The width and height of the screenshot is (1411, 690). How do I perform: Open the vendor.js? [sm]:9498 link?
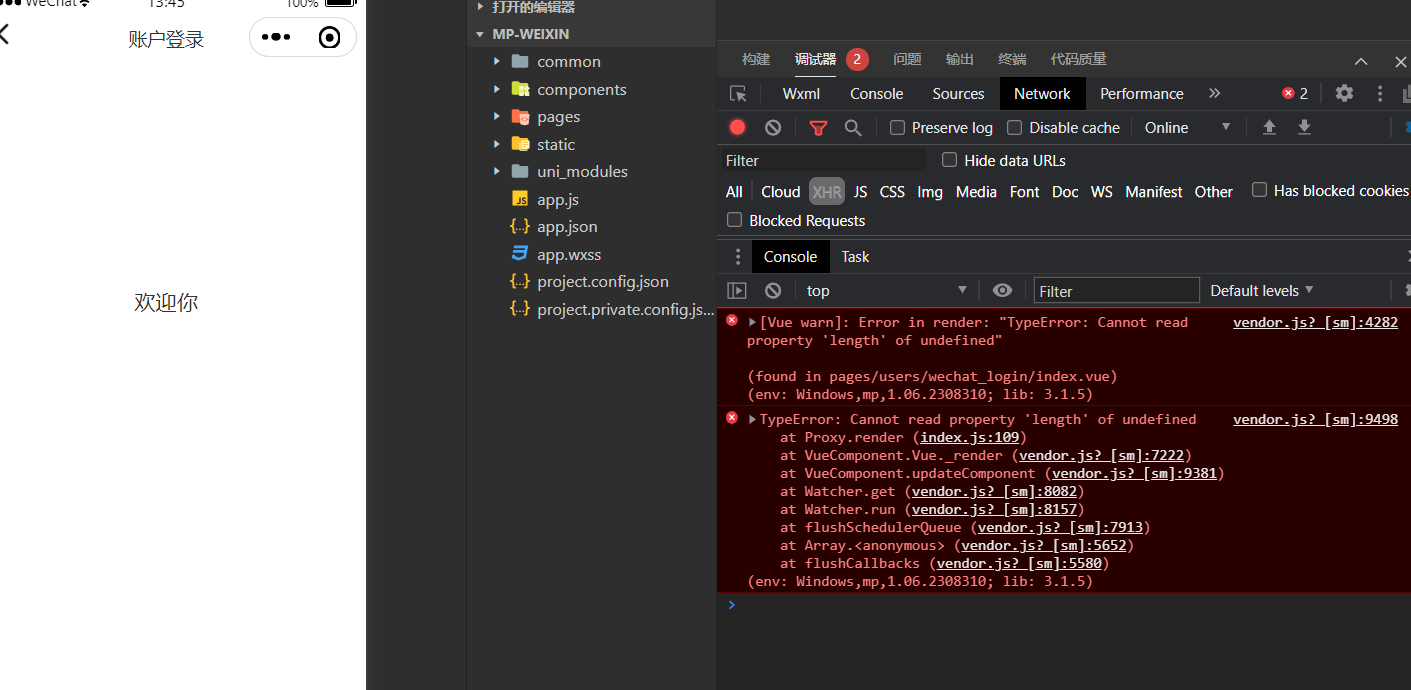[x=1315, y=419]
